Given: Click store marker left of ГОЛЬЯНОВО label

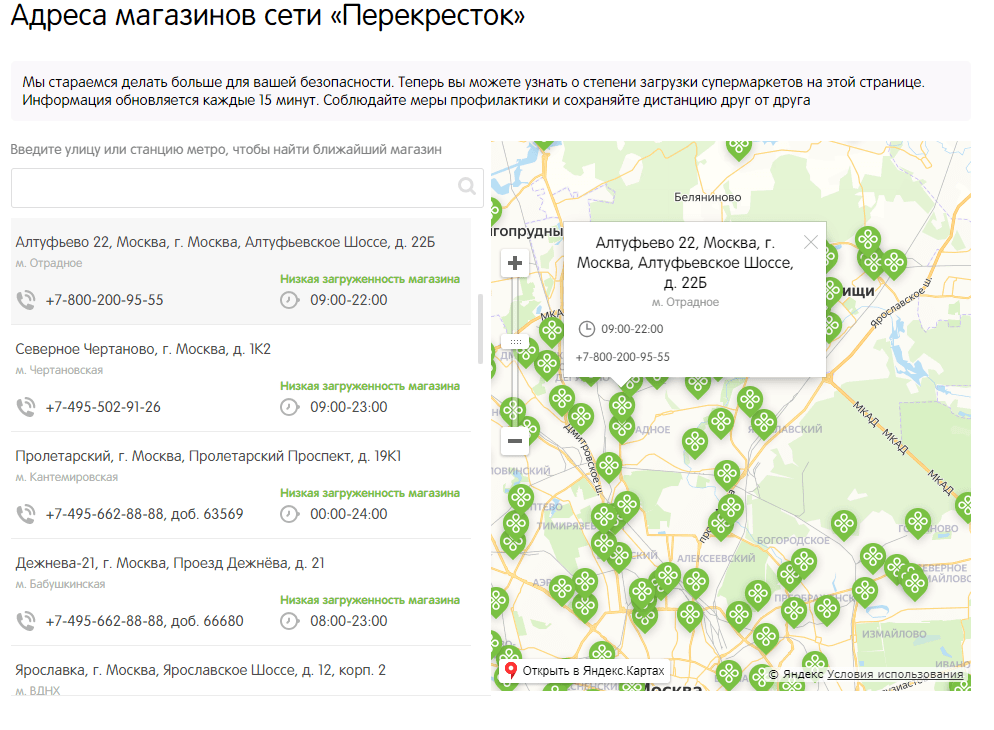Looking at the screenshot, I should click(844, 523).
